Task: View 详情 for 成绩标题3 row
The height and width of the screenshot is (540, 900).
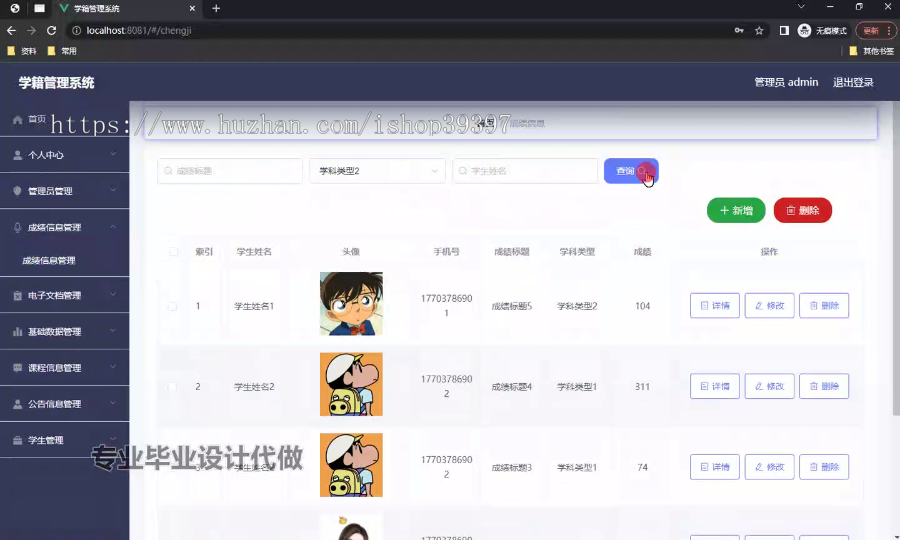Action: point(715,467)
